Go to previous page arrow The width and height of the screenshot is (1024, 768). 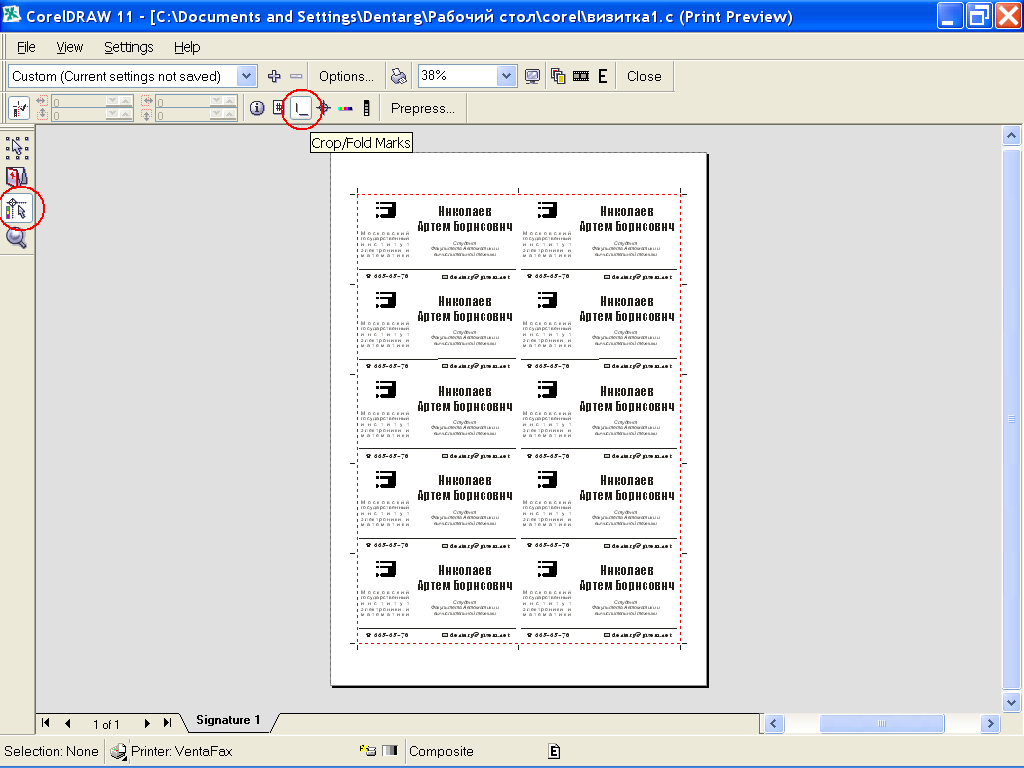click(68, 723)
